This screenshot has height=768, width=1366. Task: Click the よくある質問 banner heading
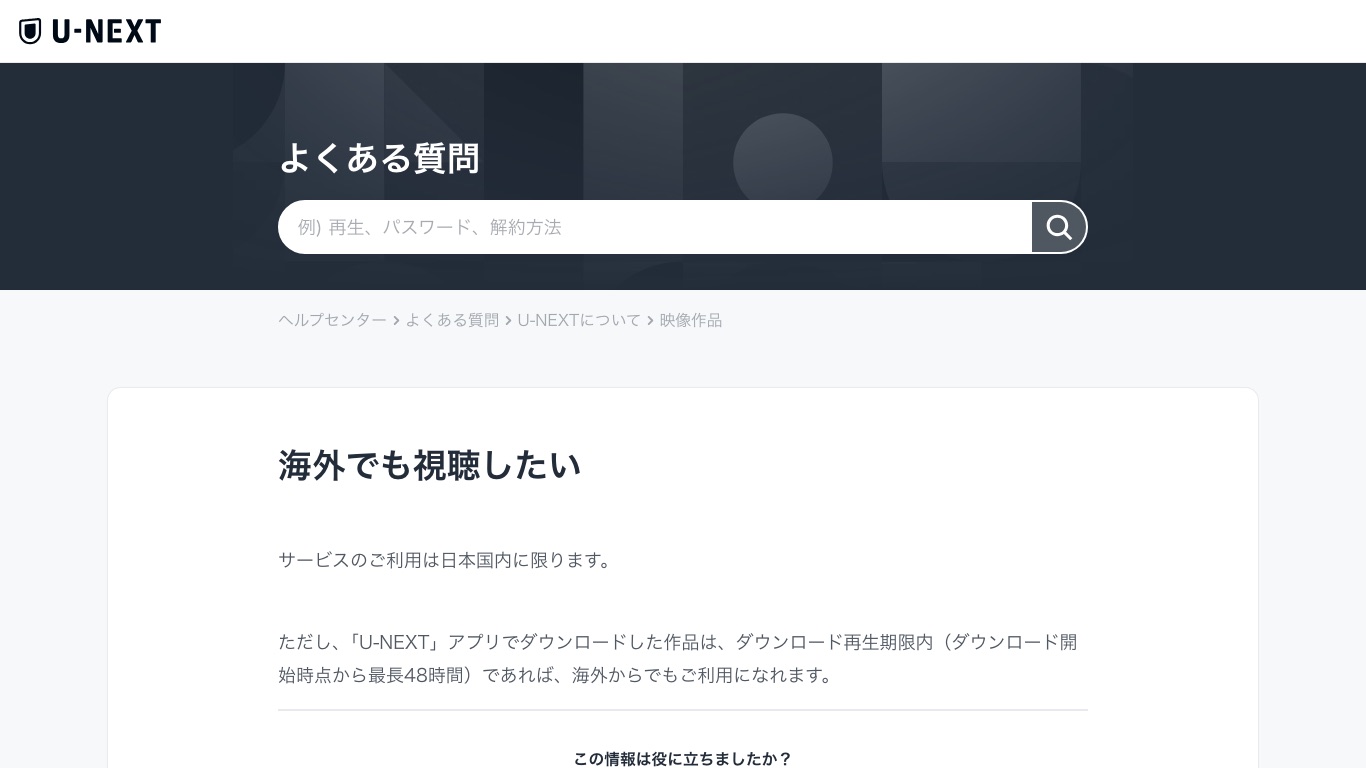point(379,158)
